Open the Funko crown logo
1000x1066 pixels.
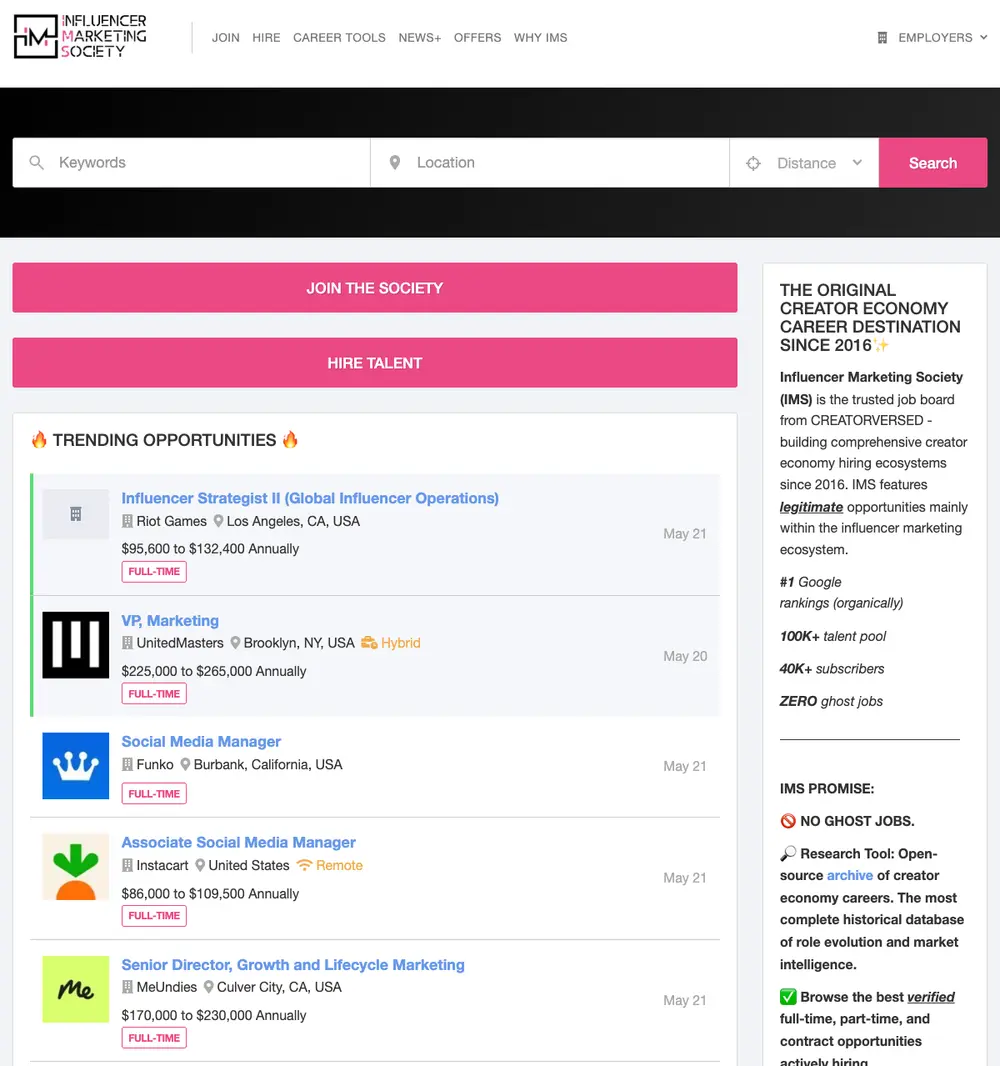pos(75,766)
